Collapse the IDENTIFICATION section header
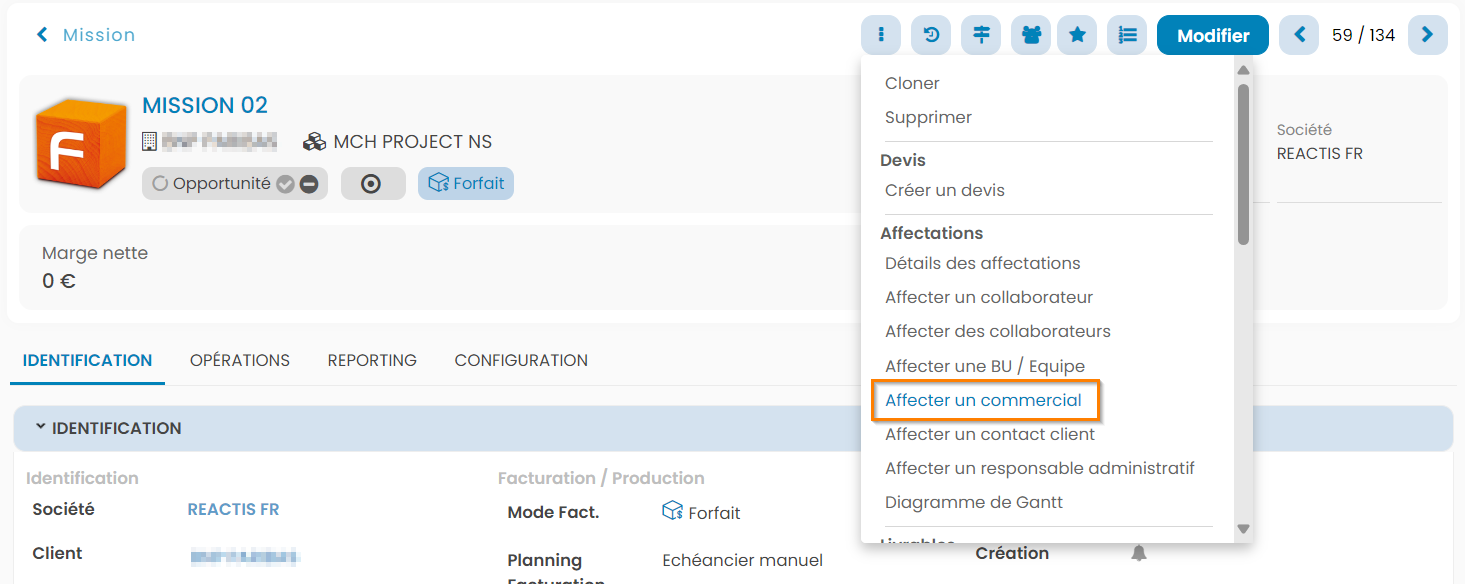 pos(108,428)
